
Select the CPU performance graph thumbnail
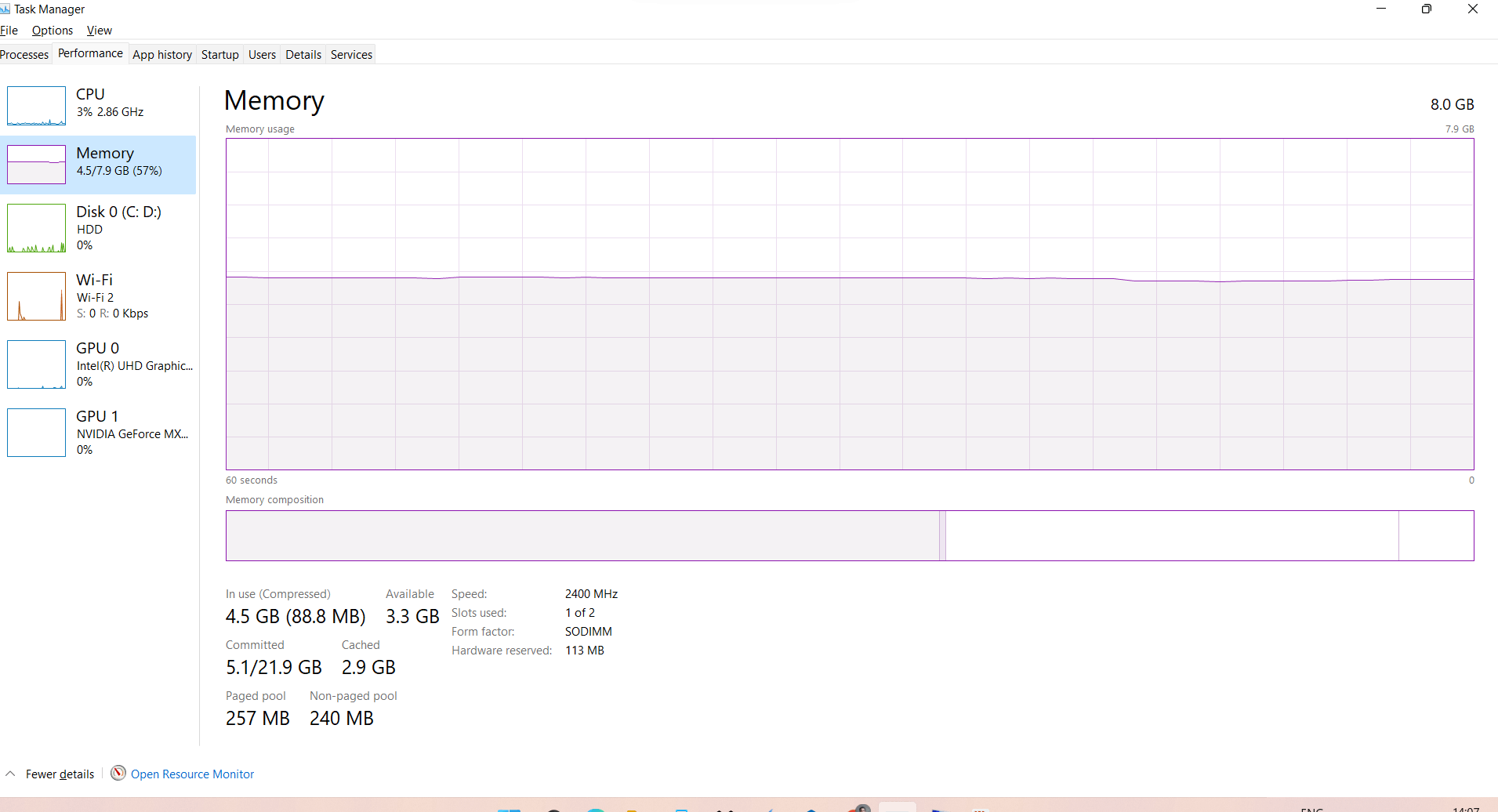[x=36, y=106]
